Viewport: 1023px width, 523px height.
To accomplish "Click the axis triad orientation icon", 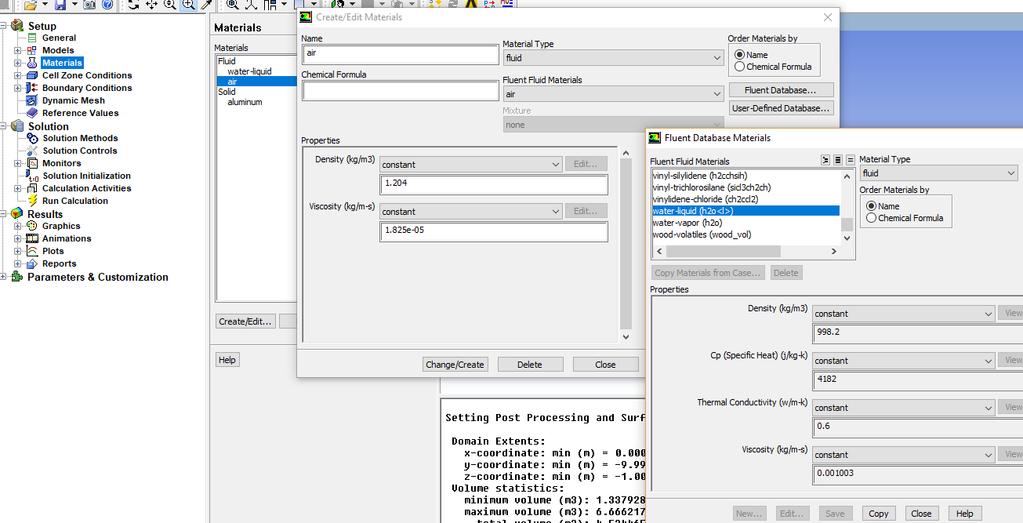I will pyautogui.click(x=251, y=5).
